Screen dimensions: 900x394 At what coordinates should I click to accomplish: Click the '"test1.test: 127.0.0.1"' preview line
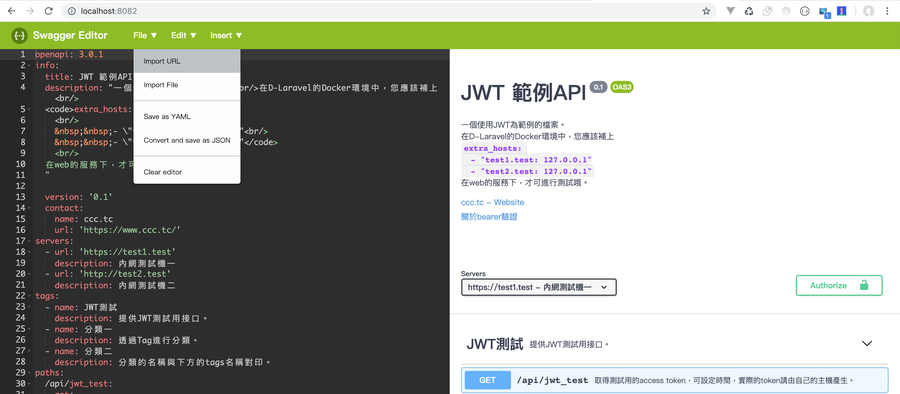coord(532,160)
